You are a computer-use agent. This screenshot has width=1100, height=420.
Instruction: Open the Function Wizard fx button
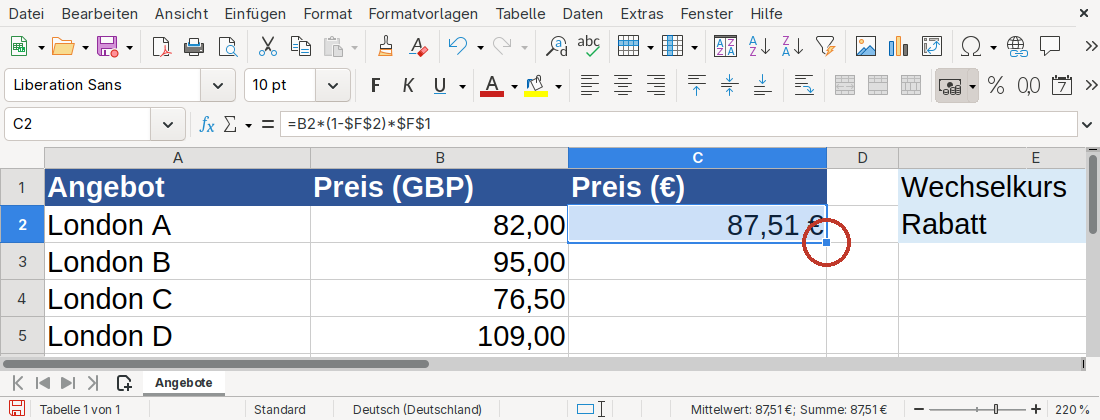click(x=207, y=124)
